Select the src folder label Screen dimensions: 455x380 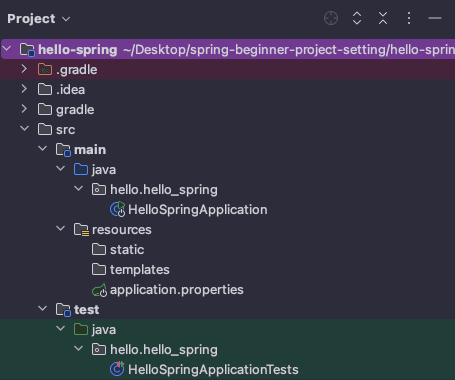coord(65,130)
